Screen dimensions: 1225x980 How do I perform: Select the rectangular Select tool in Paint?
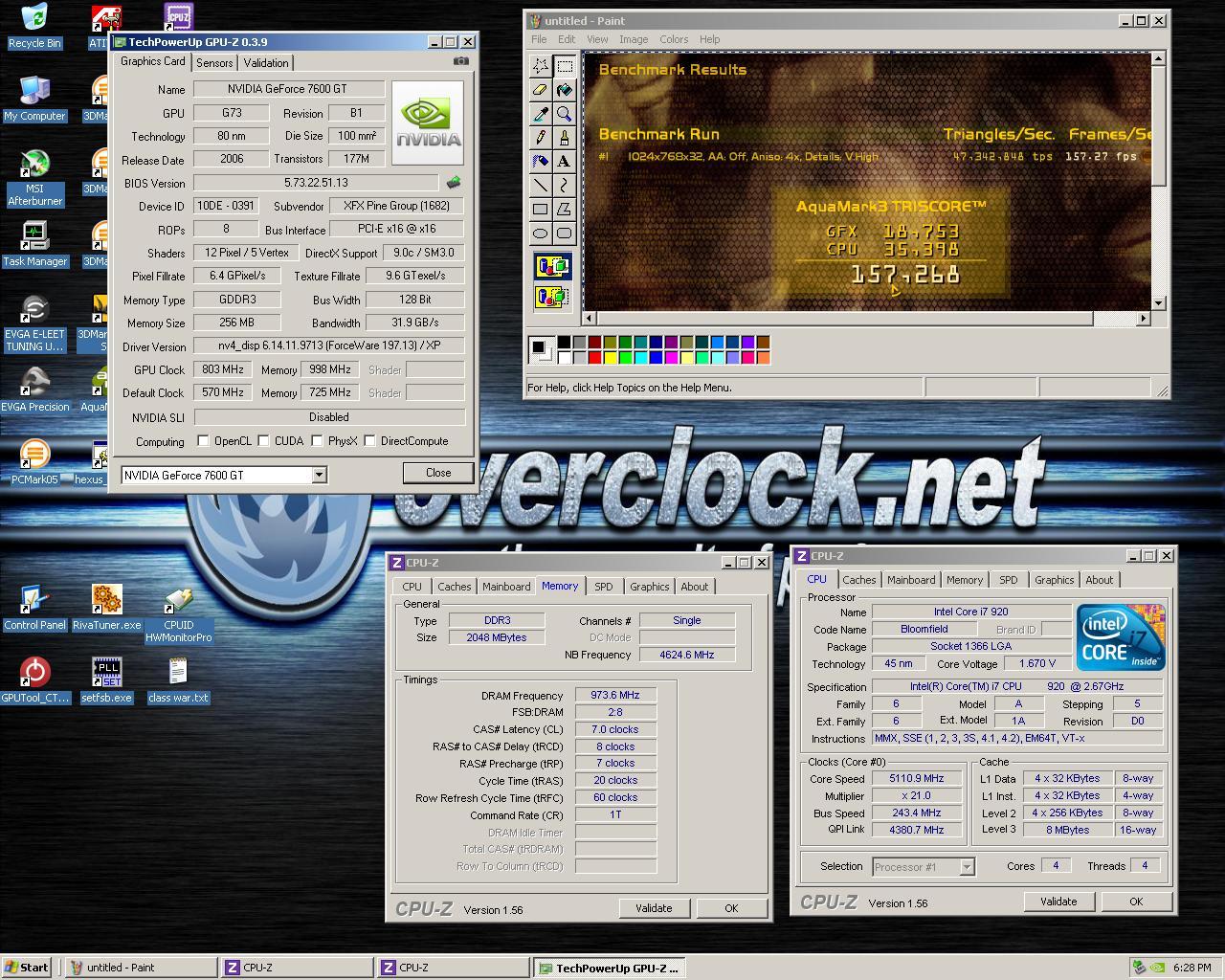click(565, 66)
